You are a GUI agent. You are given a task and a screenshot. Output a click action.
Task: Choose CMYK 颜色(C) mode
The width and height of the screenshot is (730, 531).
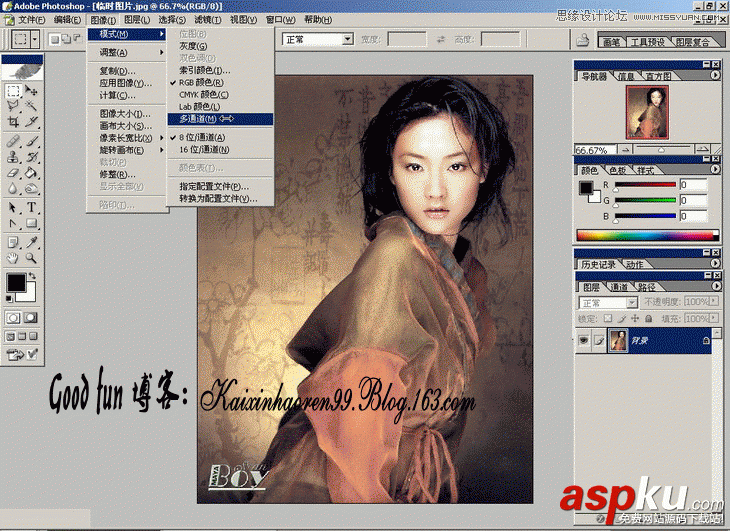point(220,94)
